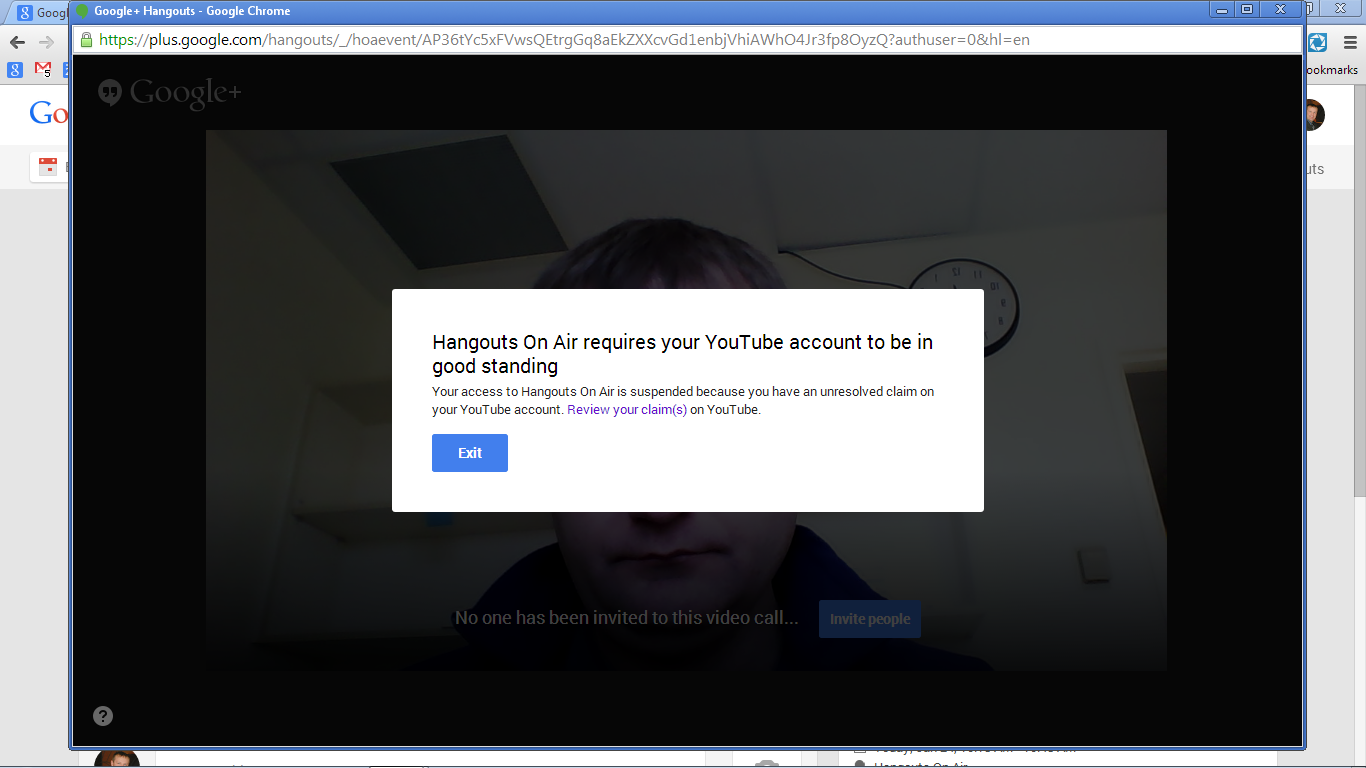Click the green Hangouts icon in the title bar
The height and width of the screenshot is (768, 1366).
coord(83,11)
